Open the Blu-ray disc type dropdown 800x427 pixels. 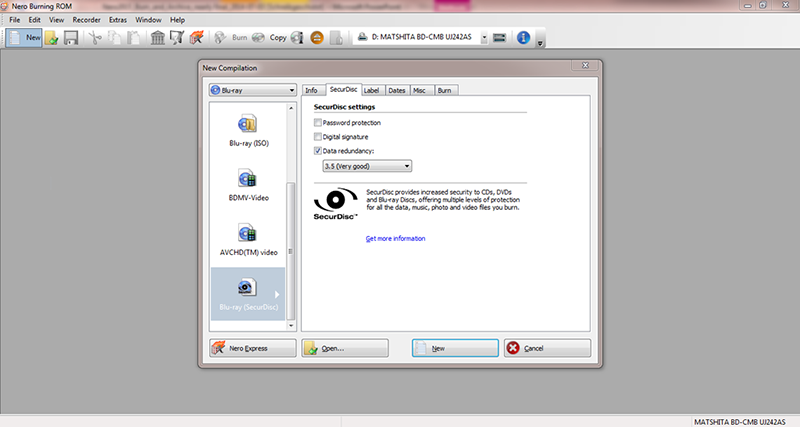(x=253, y=90)
